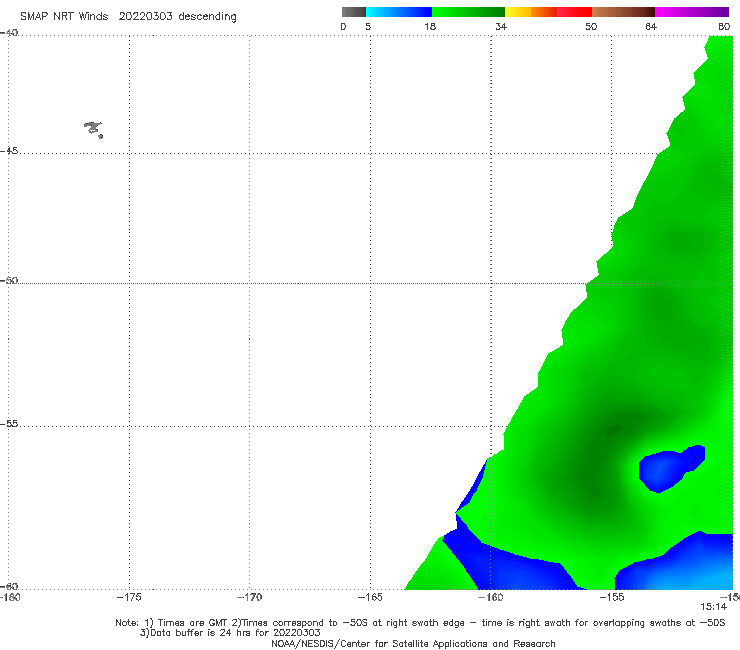Click the magenta-purple segment of the color bar
Screen dimensions: 740x650
click(692, 12)
